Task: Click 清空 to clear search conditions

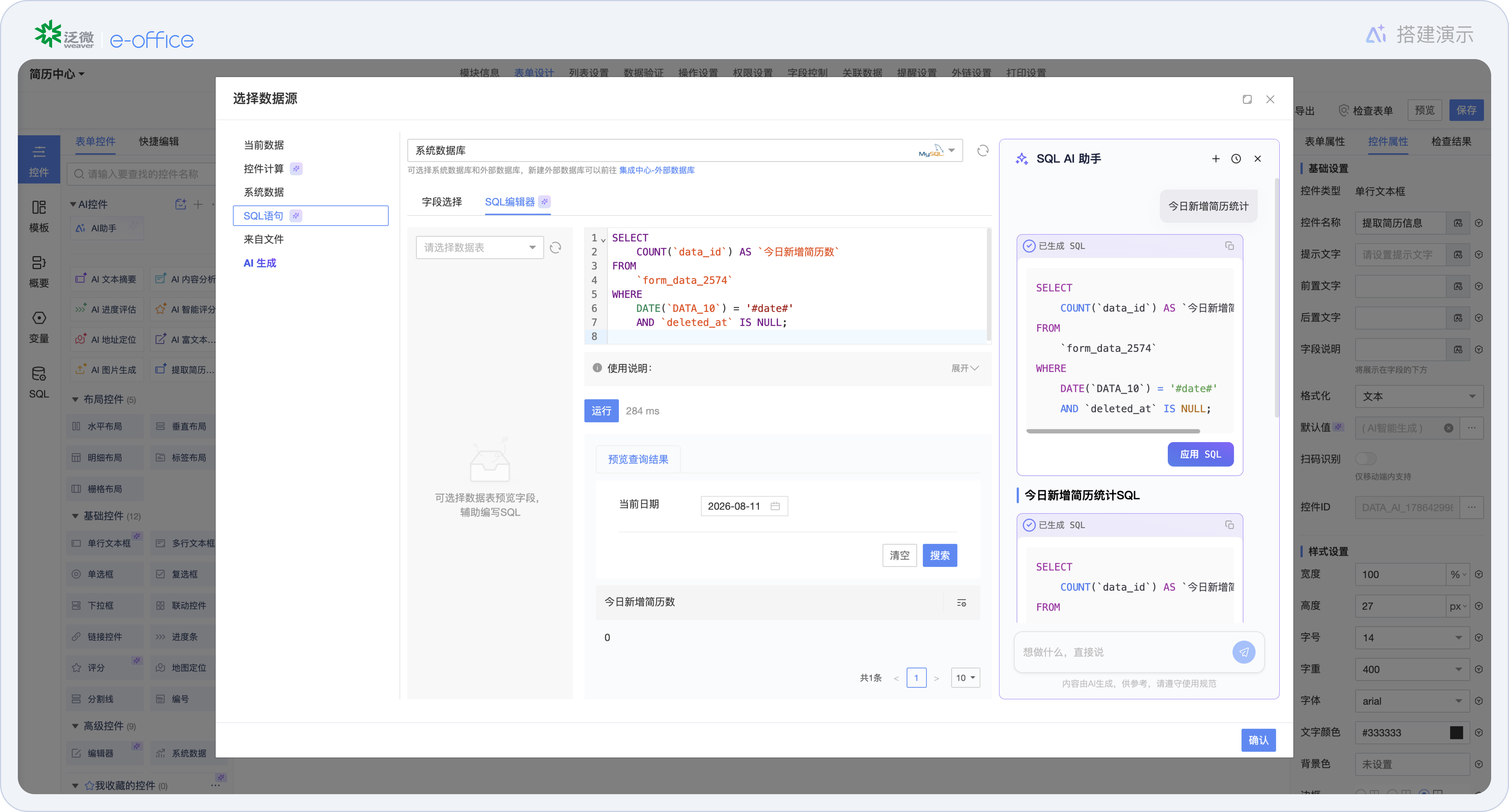Action: [899, 555]
